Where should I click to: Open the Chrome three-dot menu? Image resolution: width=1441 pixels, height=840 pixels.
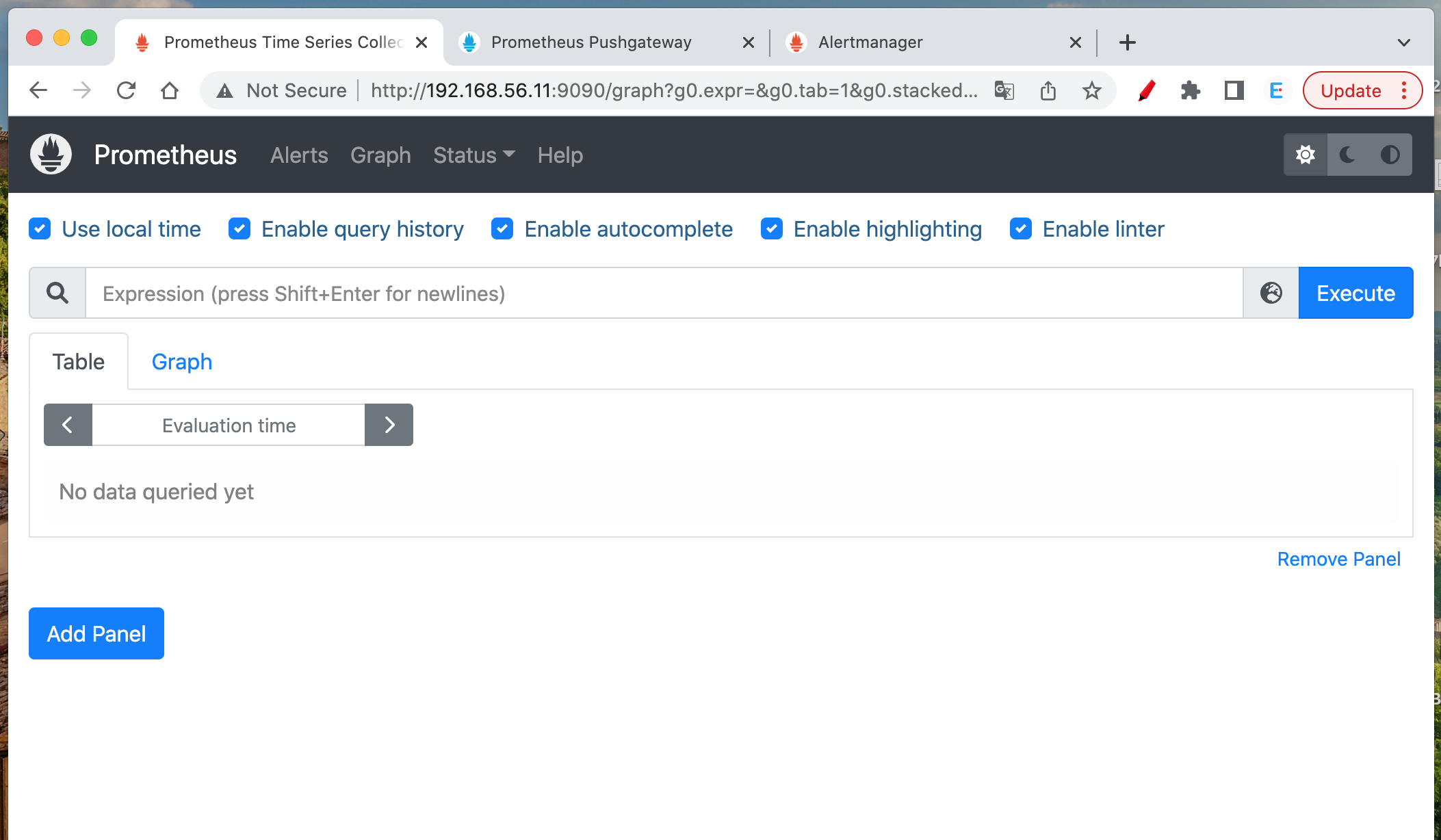point(1404,90)
